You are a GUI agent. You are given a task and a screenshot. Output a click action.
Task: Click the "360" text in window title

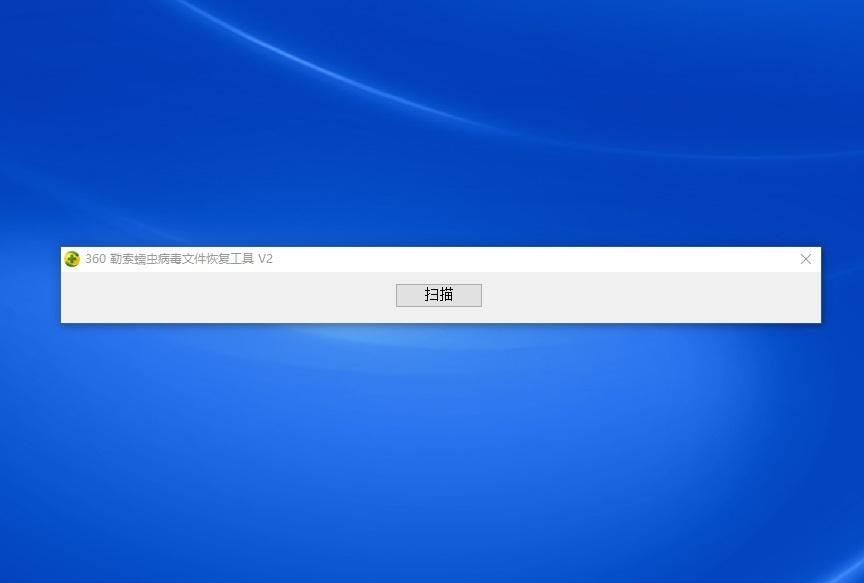[95, 259]
